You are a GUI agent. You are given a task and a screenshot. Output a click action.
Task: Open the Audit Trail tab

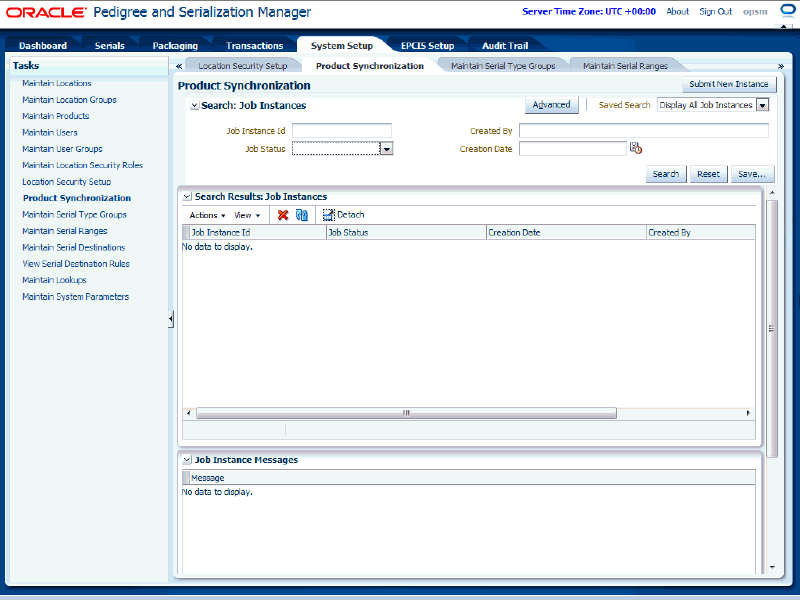(505, 45)
